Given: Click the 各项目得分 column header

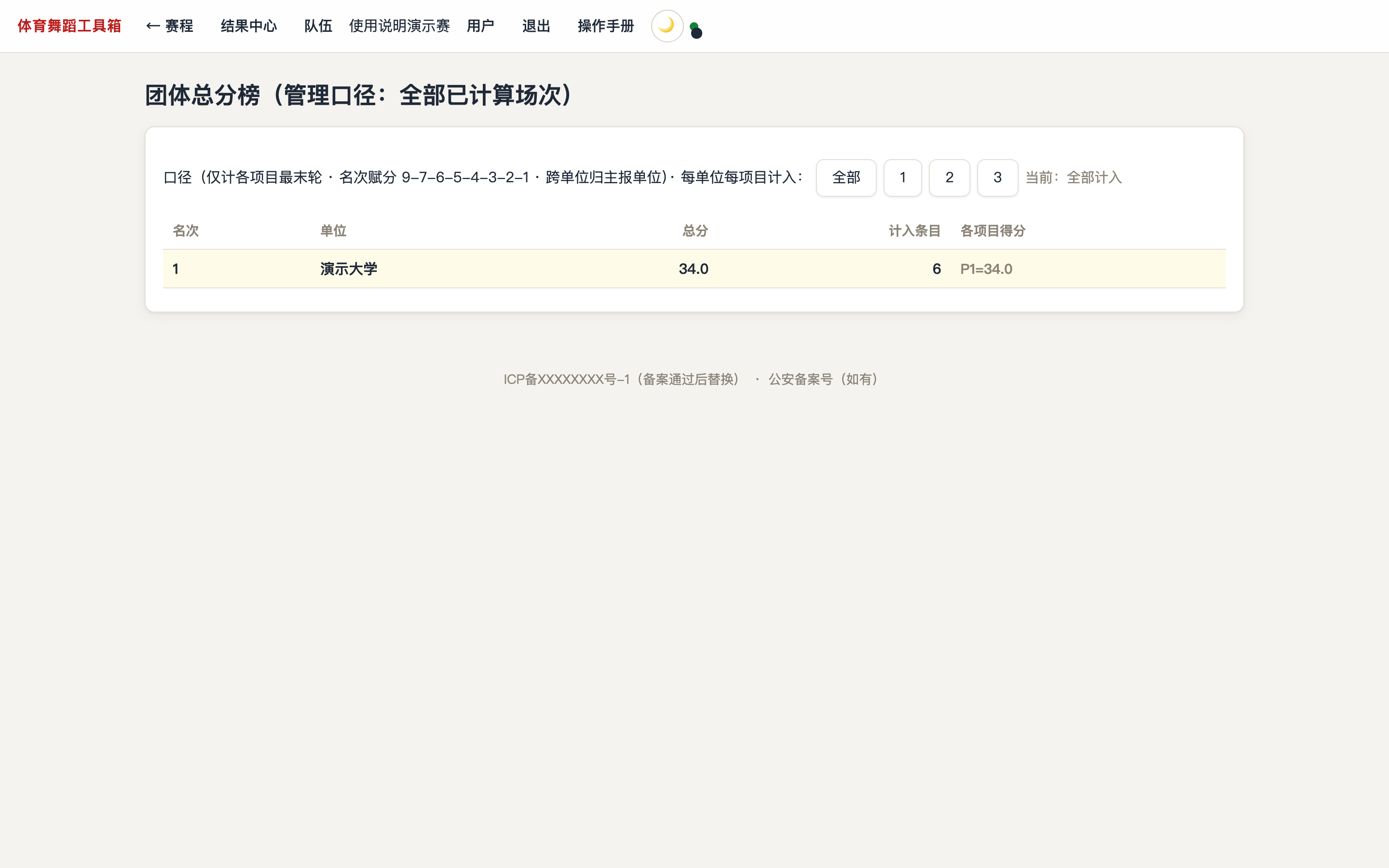Looking at the screenshot, I should coord(993,231).
